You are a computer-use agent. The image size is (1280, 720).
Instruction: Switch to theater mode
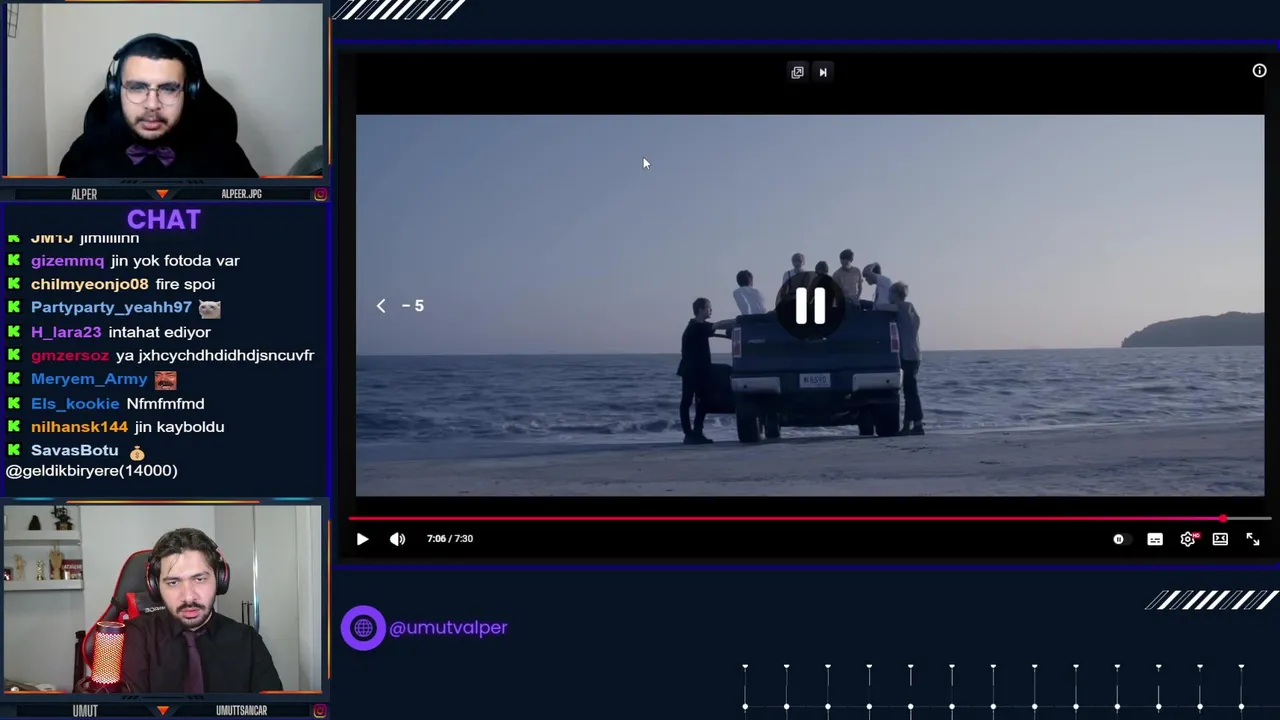pos(1220,539)
